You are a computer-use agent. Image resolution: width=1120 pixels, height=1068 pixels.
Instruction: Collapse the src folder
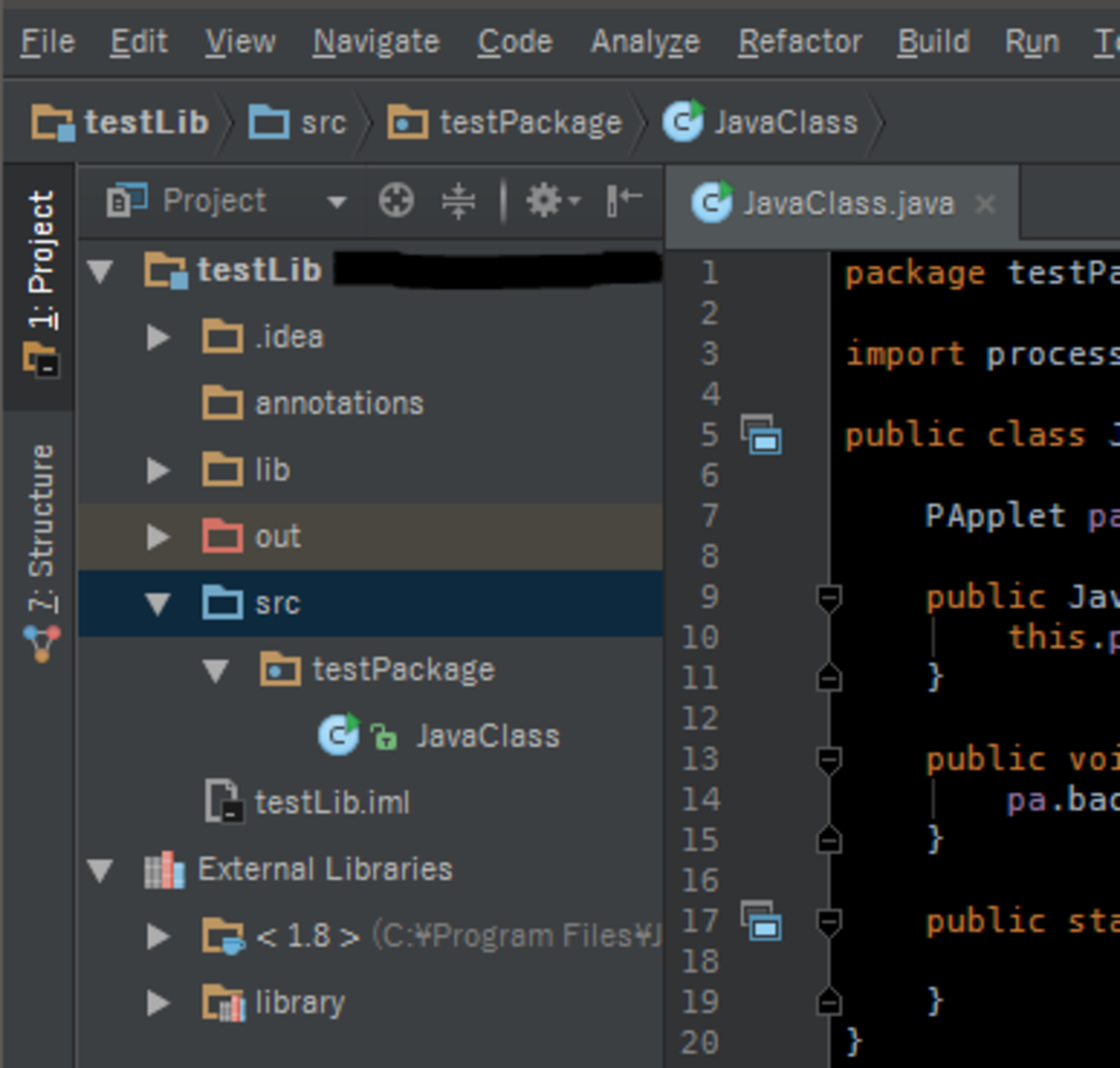point(159,603)
